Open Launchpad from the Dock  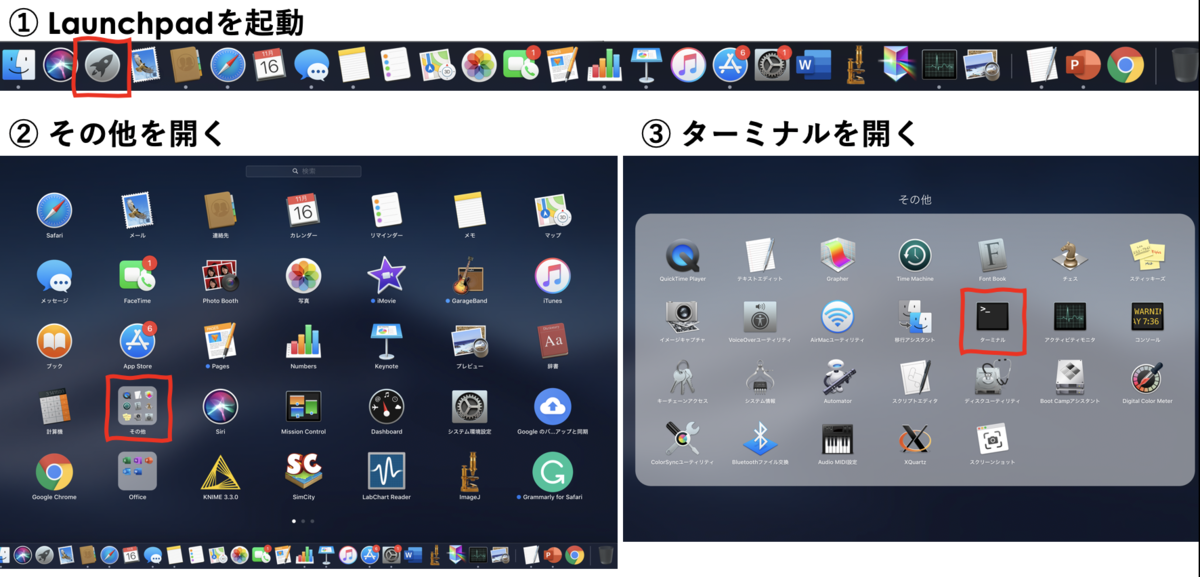[100, 62]
